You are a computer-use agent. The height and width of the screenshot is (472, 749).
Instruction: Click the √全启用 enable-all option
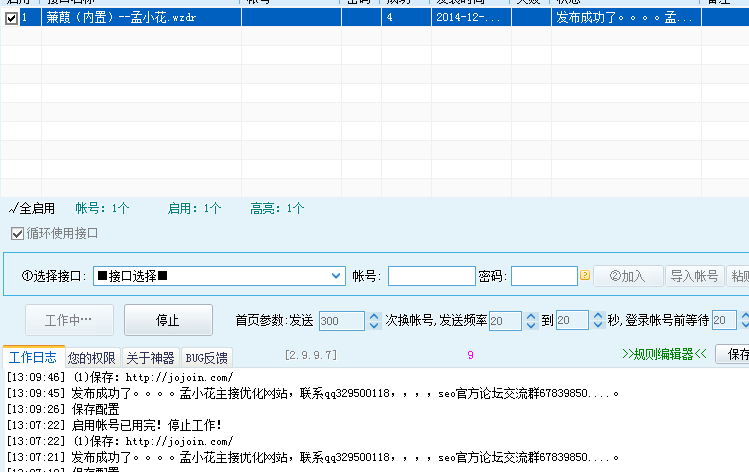pyautogui.click(x=32, y=208)
